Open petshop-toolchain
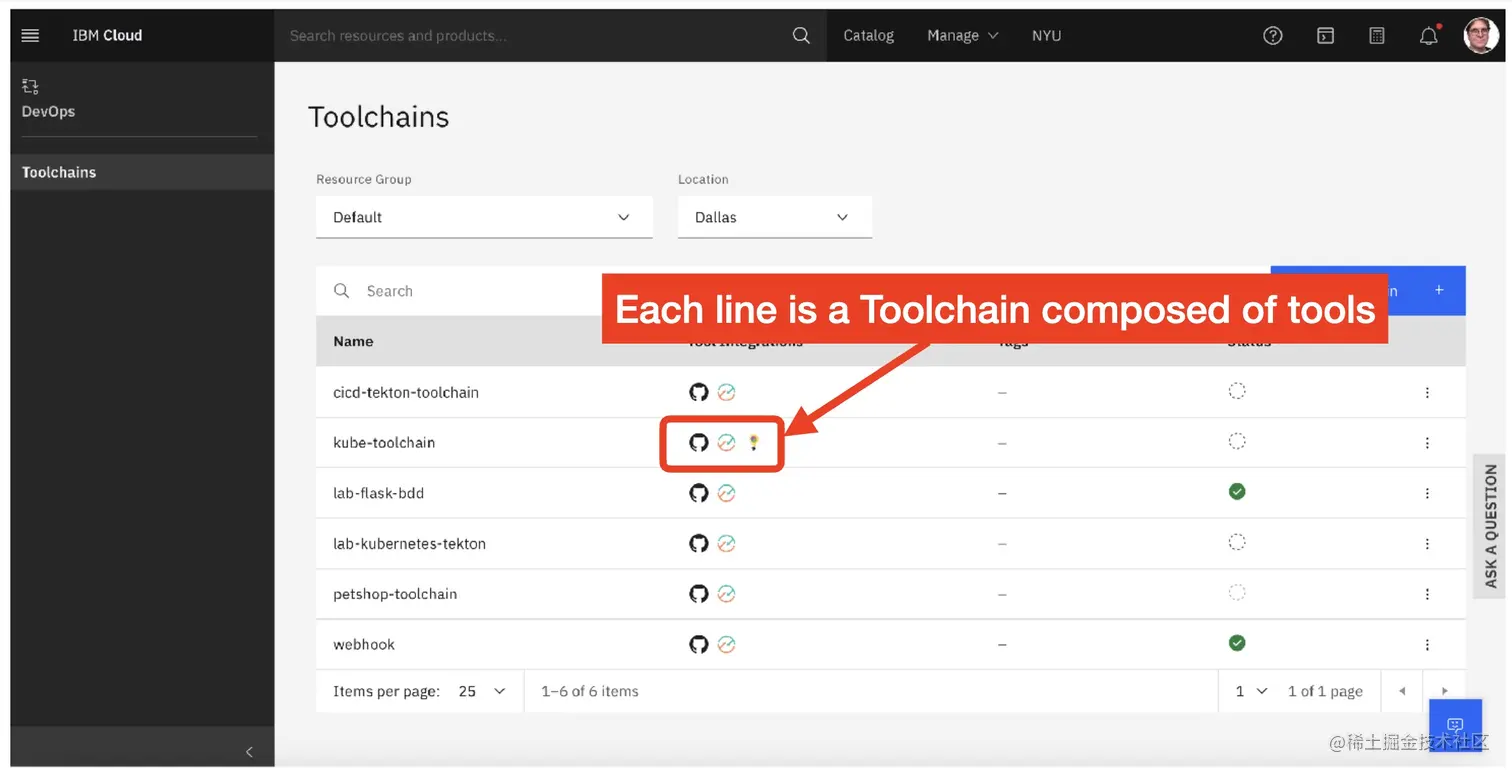This screenshot has height=775, width=1512. [x=395, y=594]
